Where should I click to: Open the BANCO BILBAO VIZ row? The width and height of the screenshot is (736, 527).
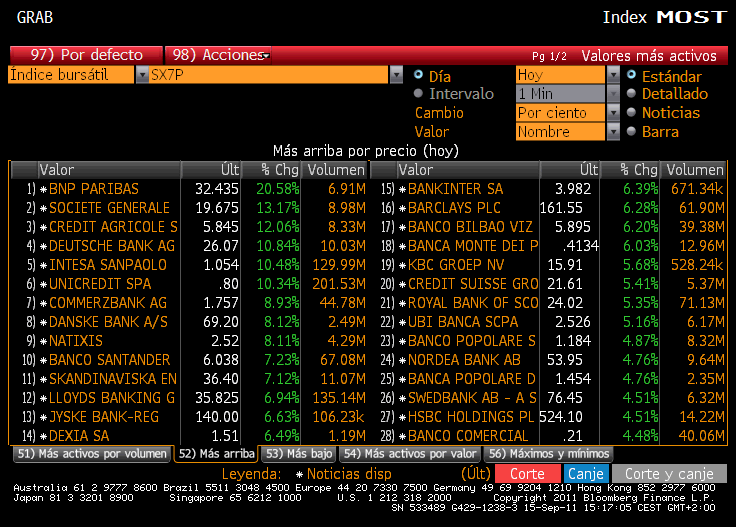[549, 227]
